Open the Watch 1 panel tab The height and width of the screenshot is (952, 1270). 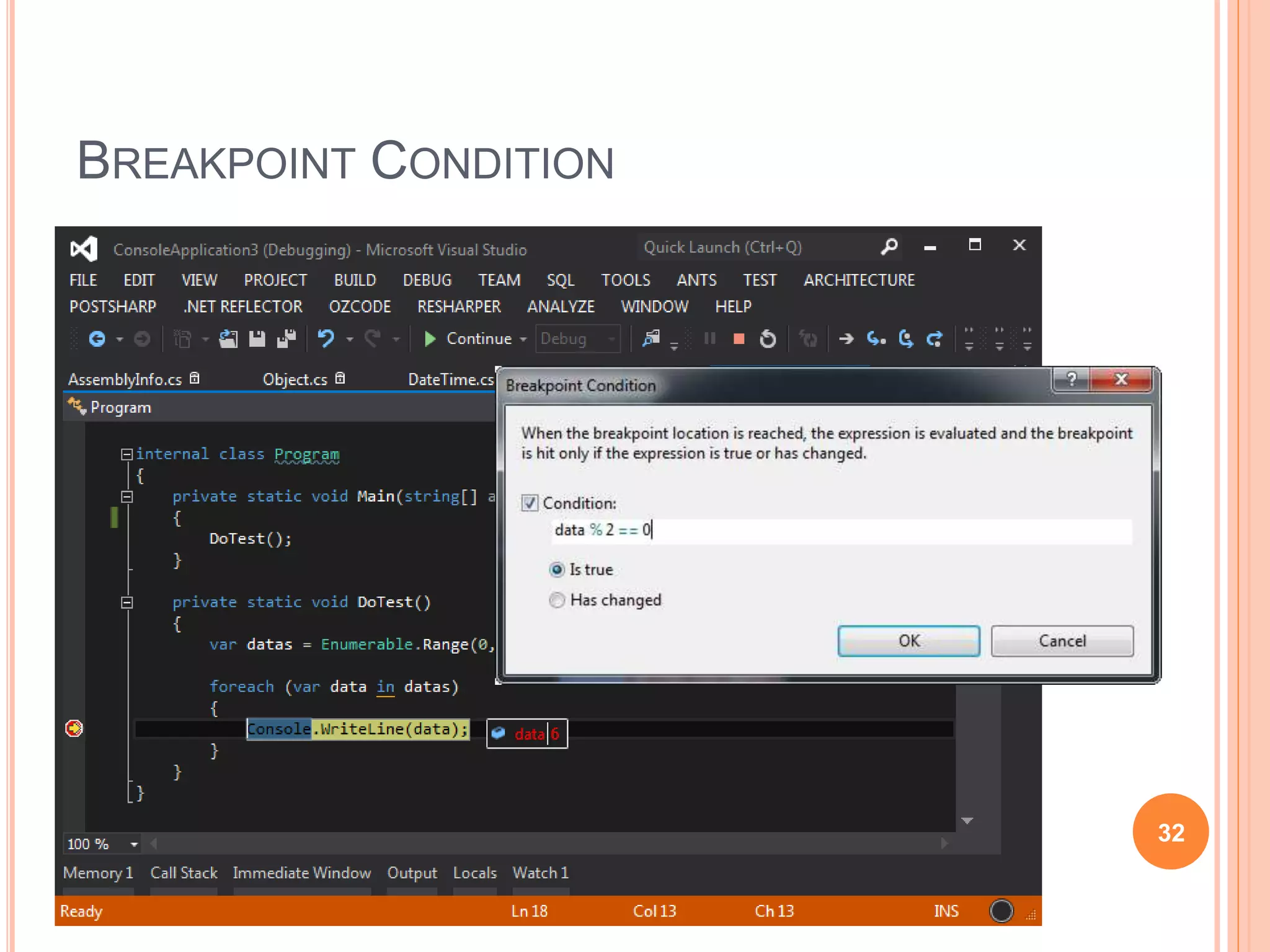tap(540, 873)
